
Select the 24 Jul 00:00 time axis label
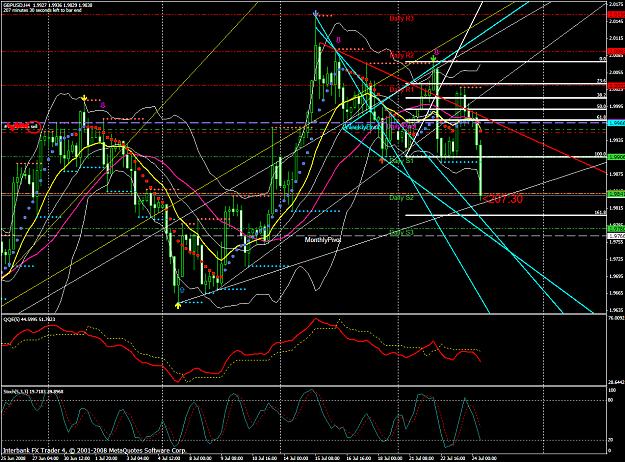point(483,458)
